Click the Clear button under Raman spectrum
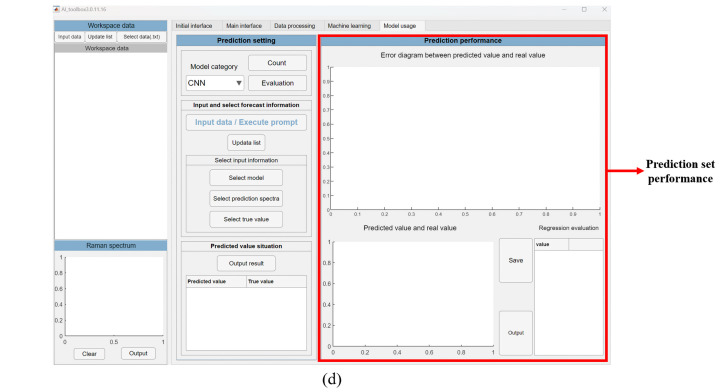Screen dimensions: 721x392 [89, 354]
